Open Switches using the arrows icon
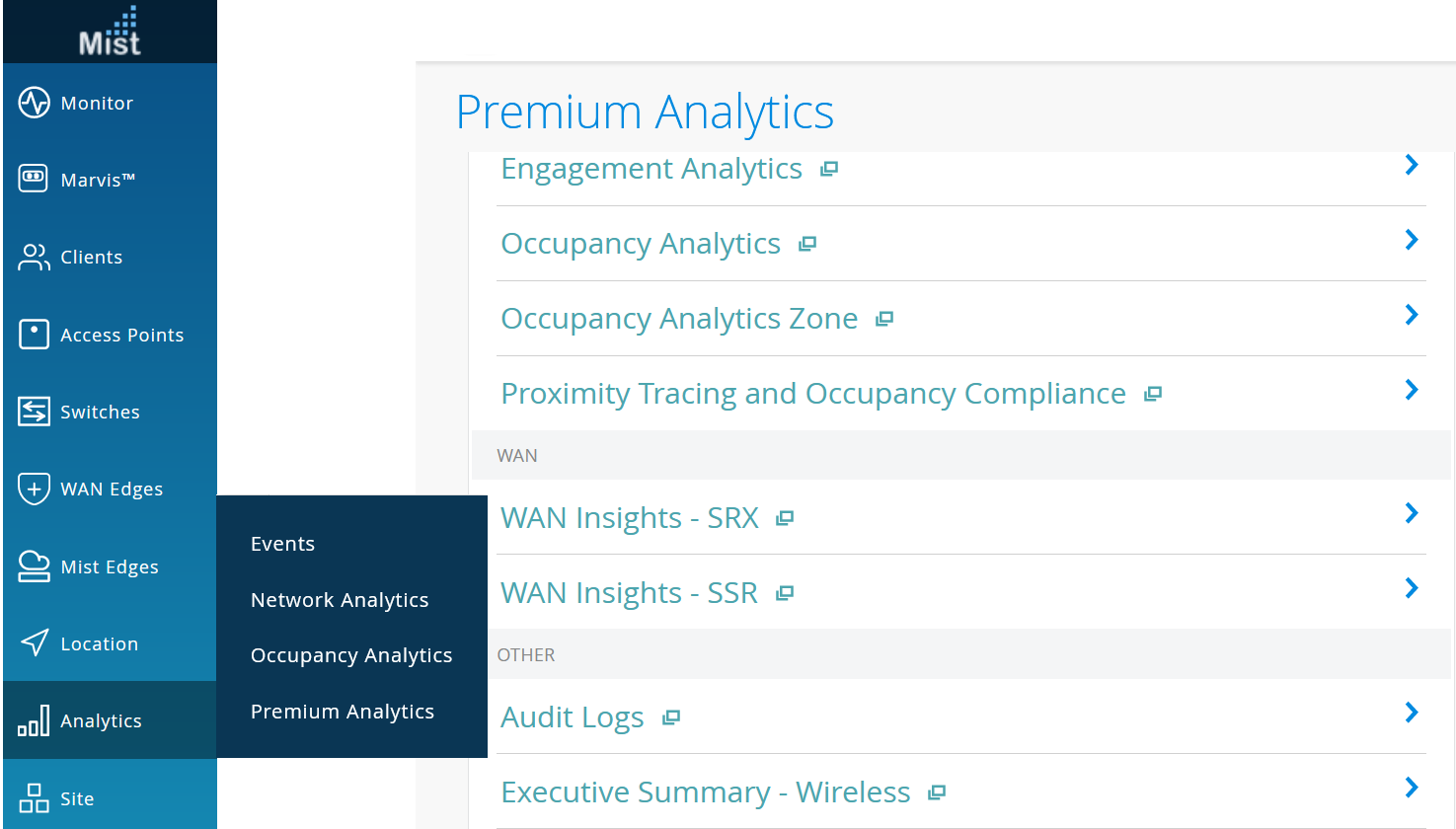Viewport: 1456px width, 829px height. [34, 412]
